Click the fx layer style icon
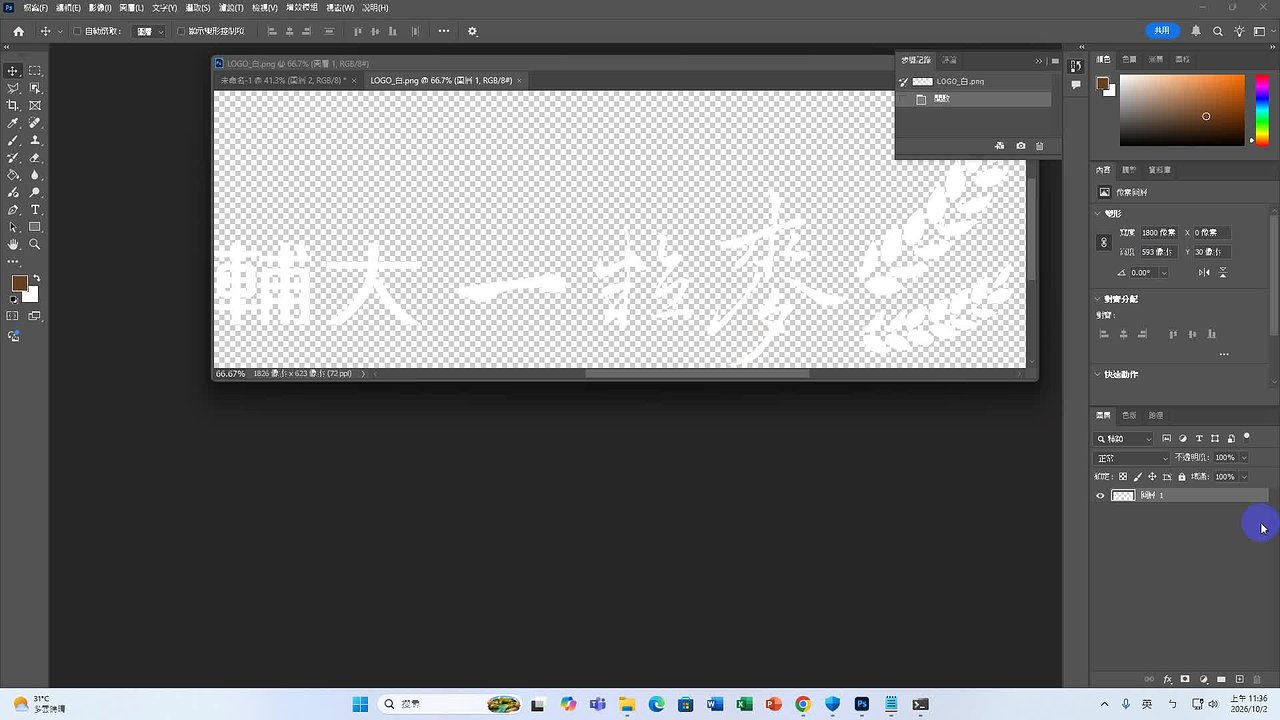 tap(1167, 679)
